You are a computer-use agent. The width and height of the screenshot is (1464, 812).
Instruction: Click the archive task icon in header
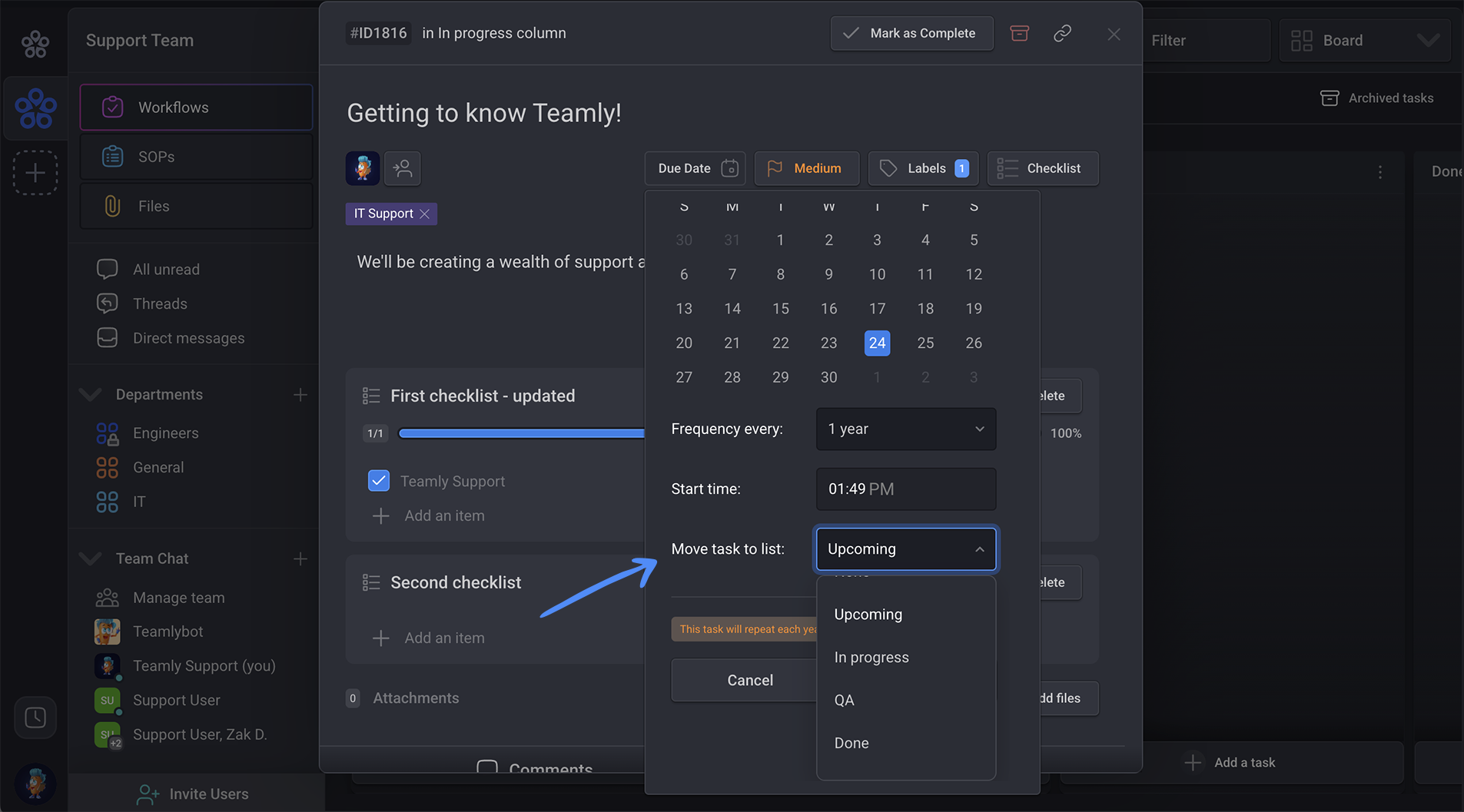[1019, 33]
